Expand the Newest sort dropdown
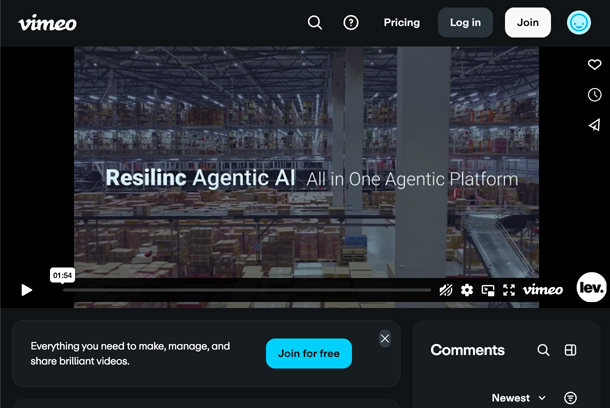The width and height of the screenshot is (610, 408). click(x=519, y=398)
